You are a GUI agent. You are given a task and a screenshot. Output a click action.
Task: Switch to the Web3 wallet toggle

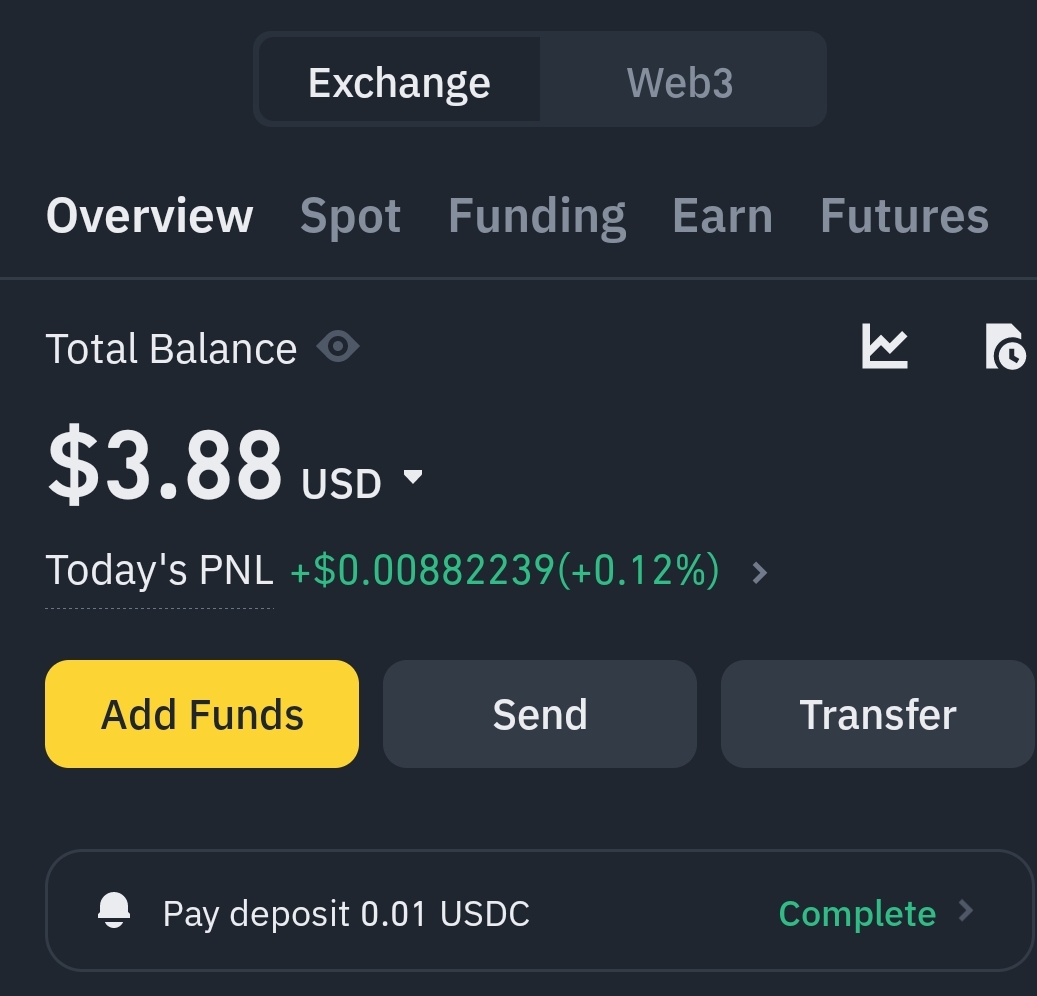tap(680, 83)
